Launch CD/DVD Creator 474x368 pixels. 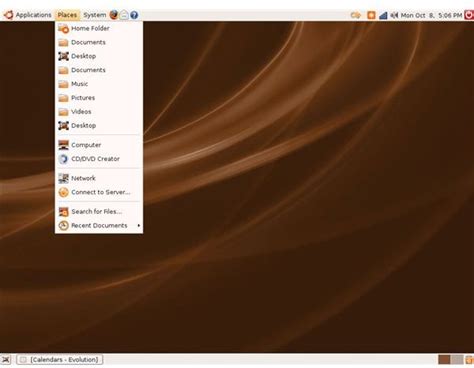tap(99, 159)
